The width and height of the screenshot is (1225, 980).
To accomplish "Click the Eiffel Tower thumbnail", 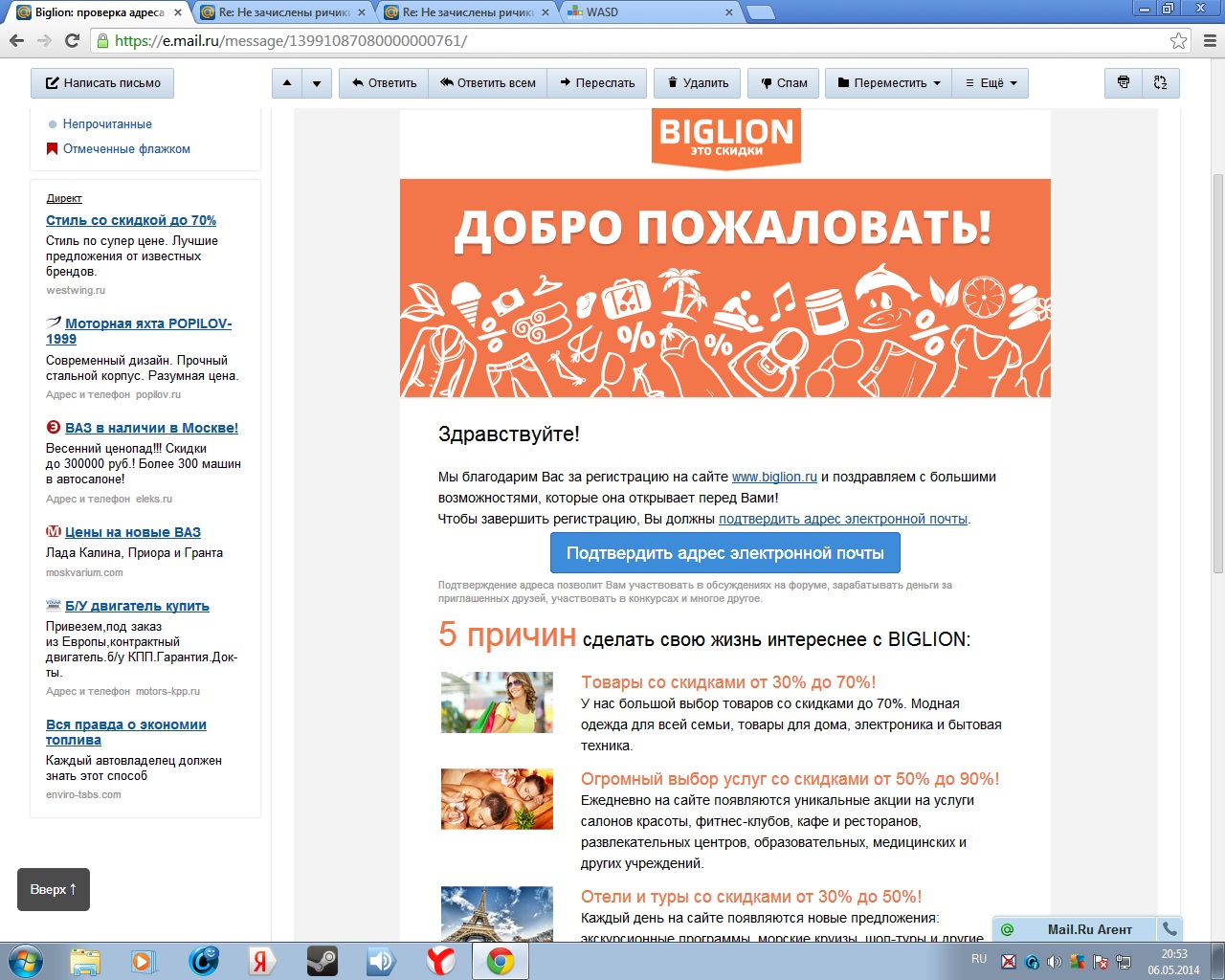I will (x=497, y=914).
